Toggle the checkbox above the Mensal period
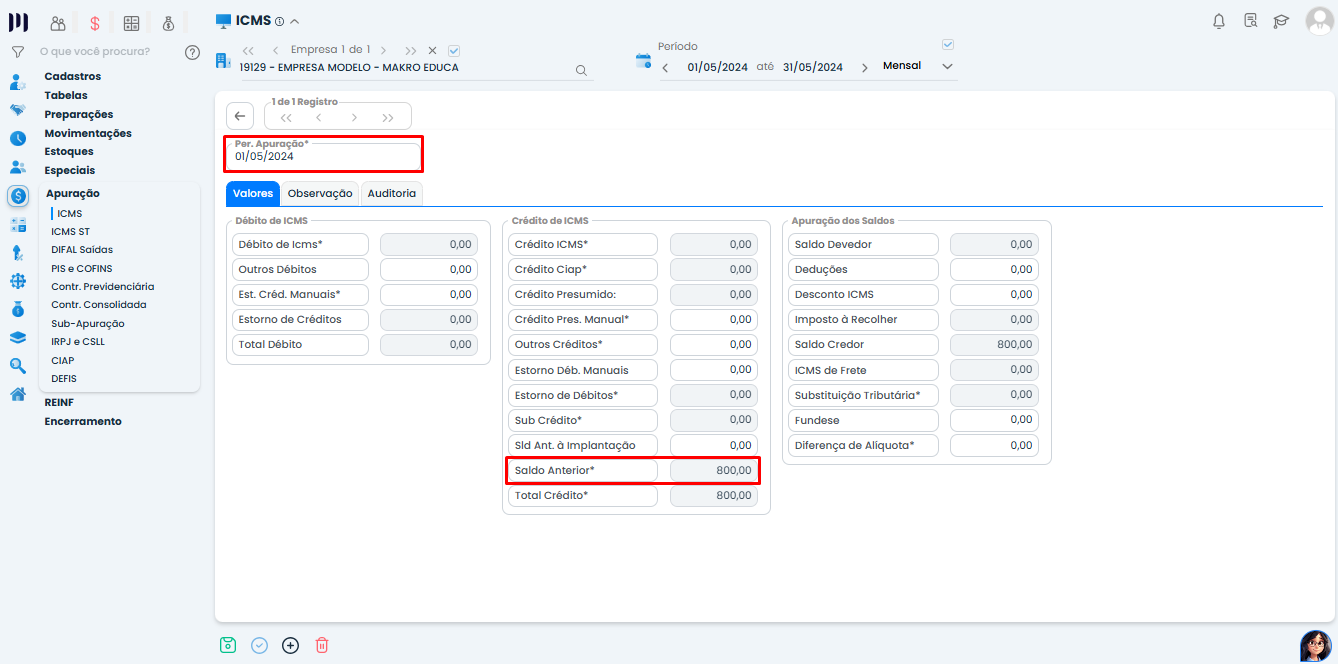 point(948,44)
